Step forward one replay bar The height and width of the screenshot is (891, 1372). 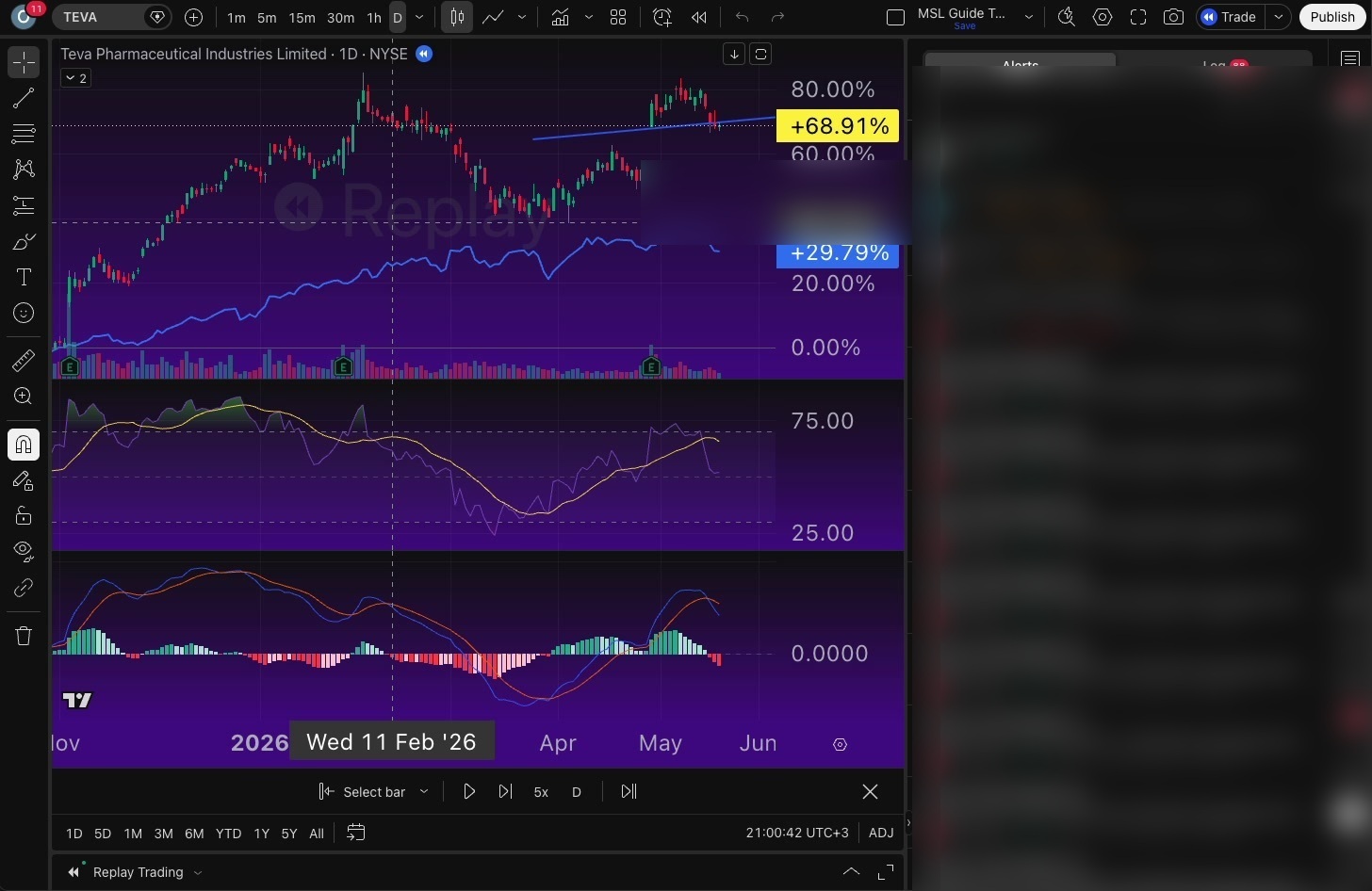505,792
